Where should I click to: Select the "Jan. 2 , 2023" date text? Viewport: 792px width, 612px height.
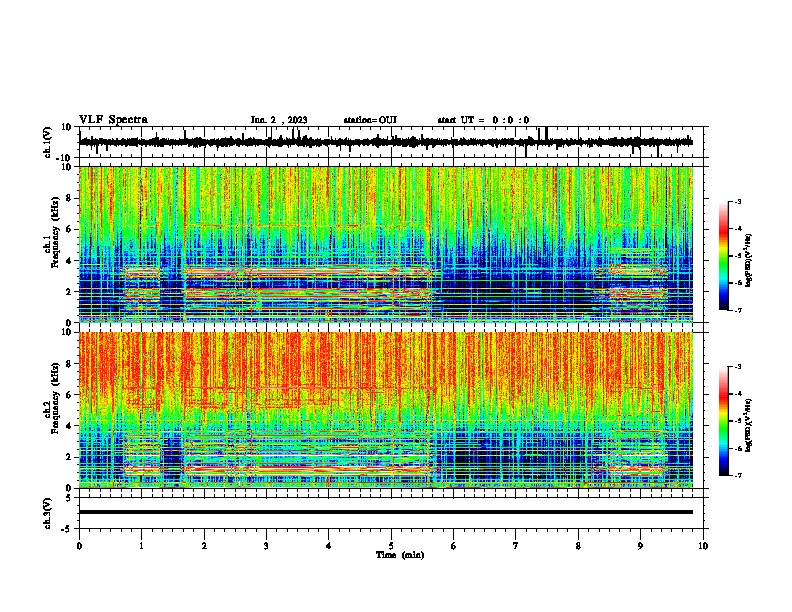(279, 120)
